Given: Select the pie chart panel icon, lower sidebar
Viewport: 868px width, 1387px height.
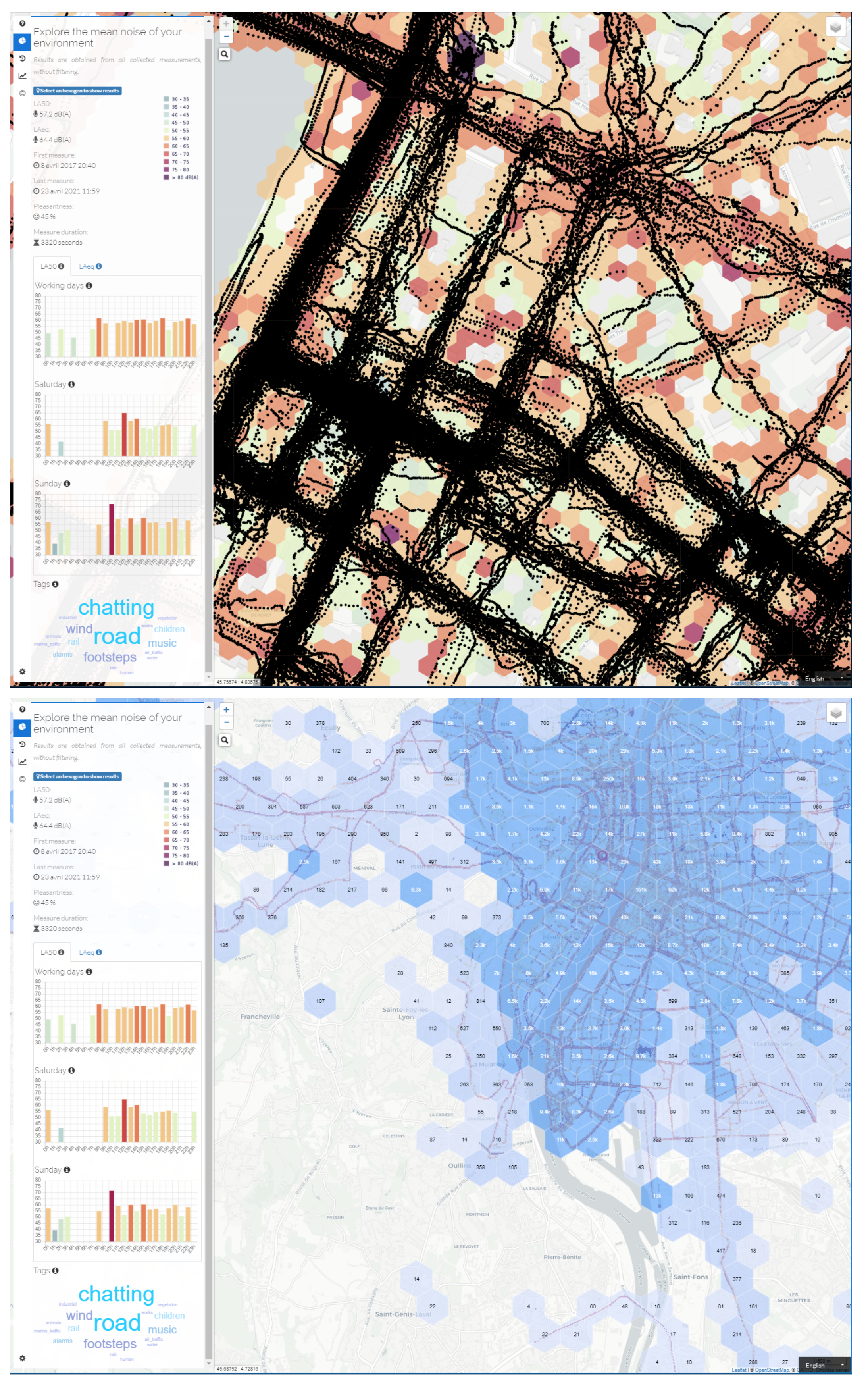Looking at the screenshot, I should (22, 727).
